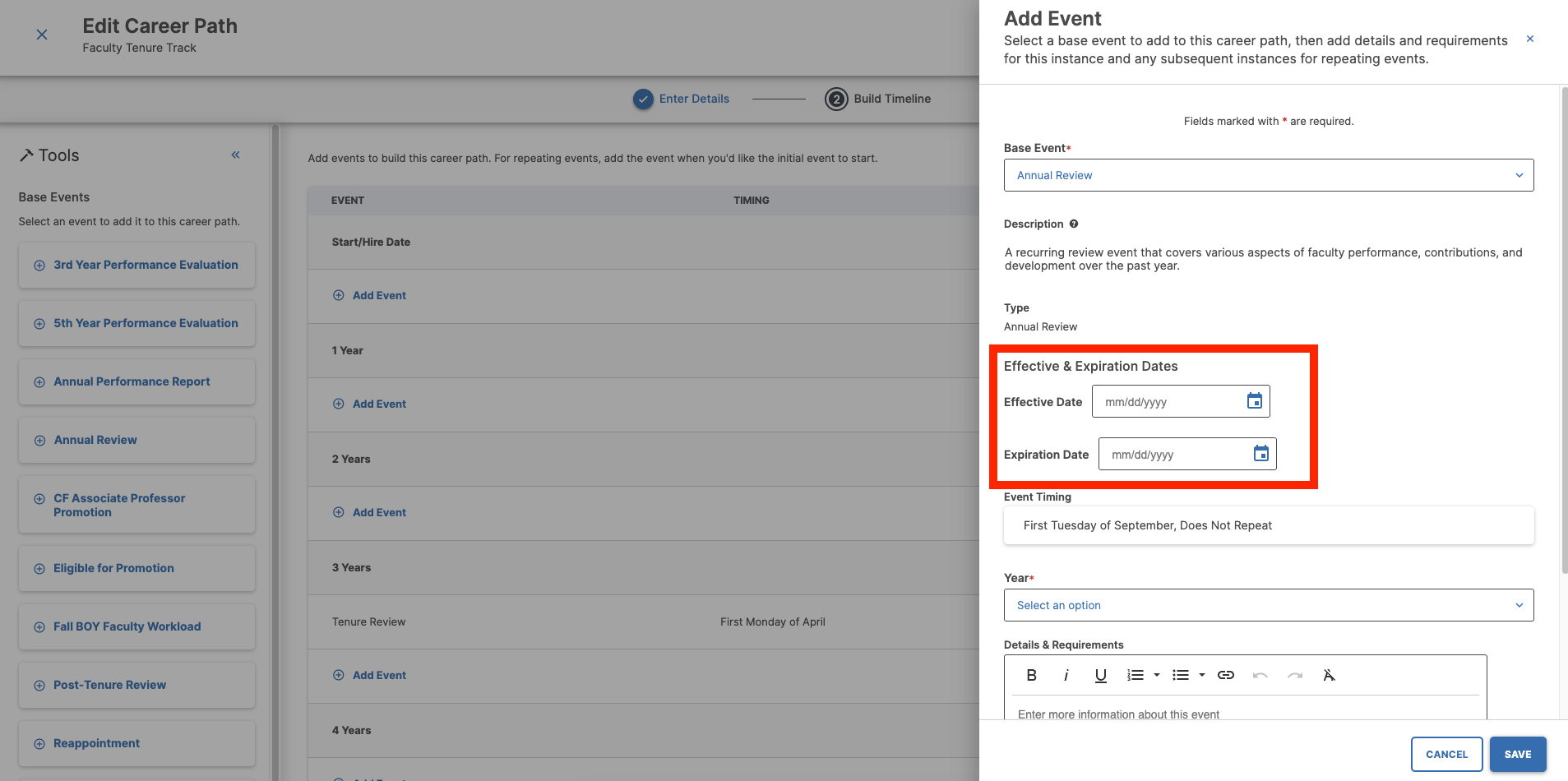
Task: Add Annual Review base event from Tools
Action: 136,440
